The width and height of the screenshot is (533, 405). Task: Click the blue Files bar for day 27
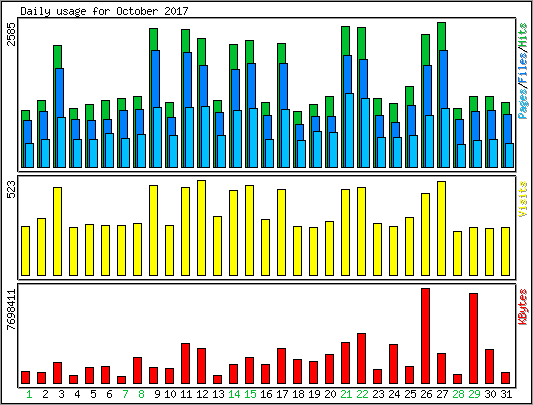pos(444,79)
